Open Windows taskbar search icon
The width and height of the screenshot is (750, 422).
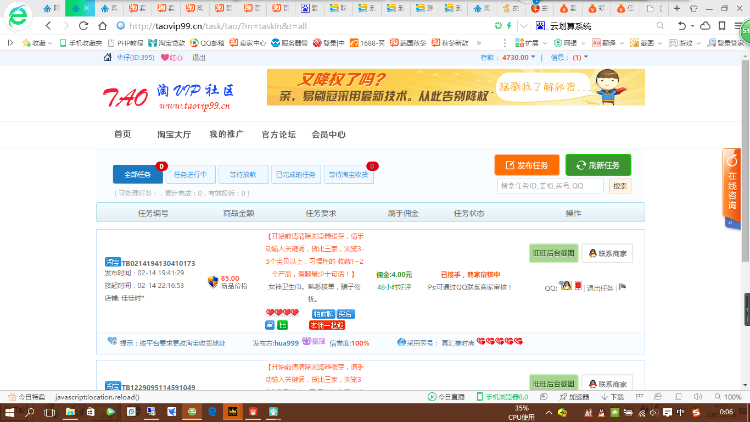pyautogui.click(x=30, y=412)
